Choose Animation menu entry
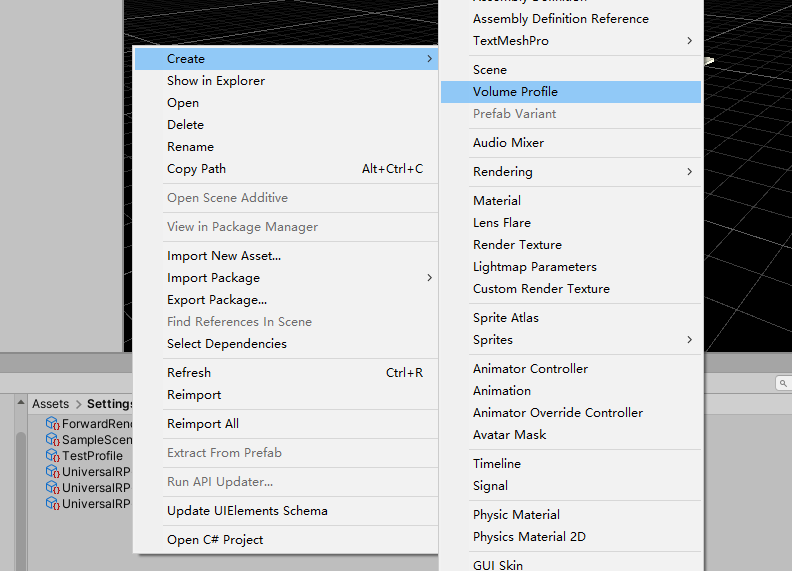This screenshot has height=571, width=792. pos(571,391)
